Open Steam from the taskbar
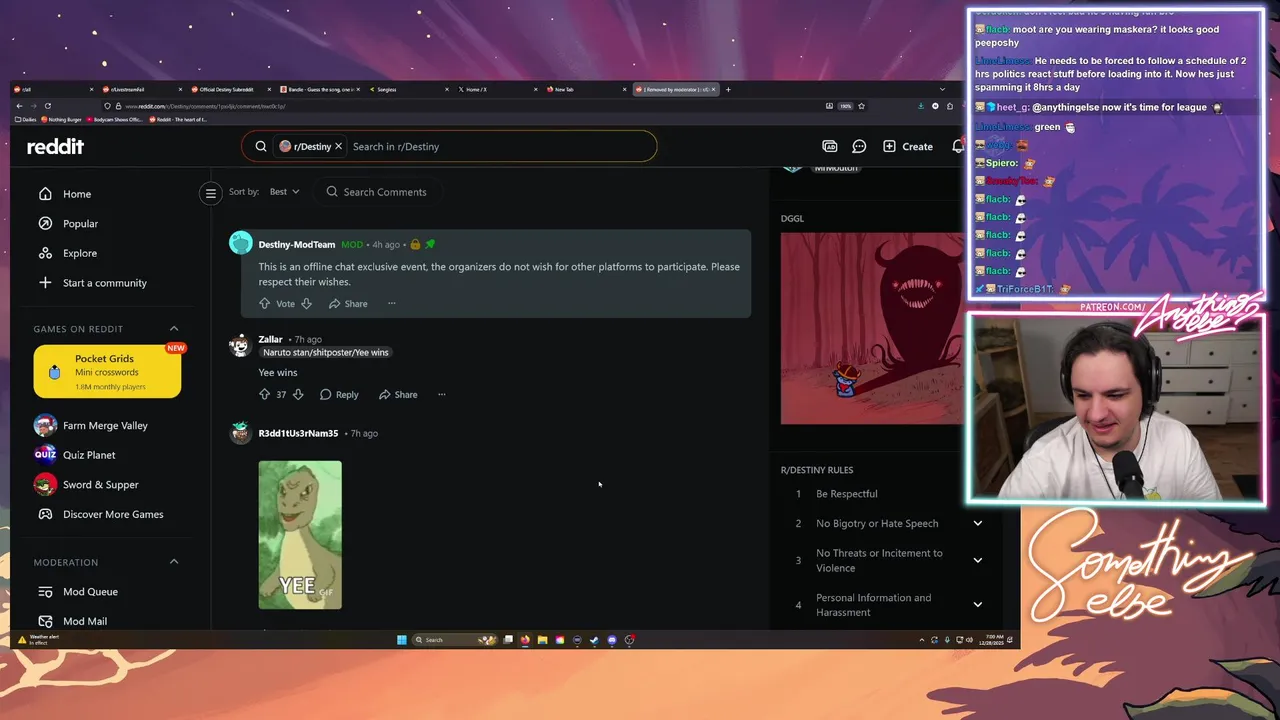The width and height of the screenshot is (1280, 720). [594, 640]
